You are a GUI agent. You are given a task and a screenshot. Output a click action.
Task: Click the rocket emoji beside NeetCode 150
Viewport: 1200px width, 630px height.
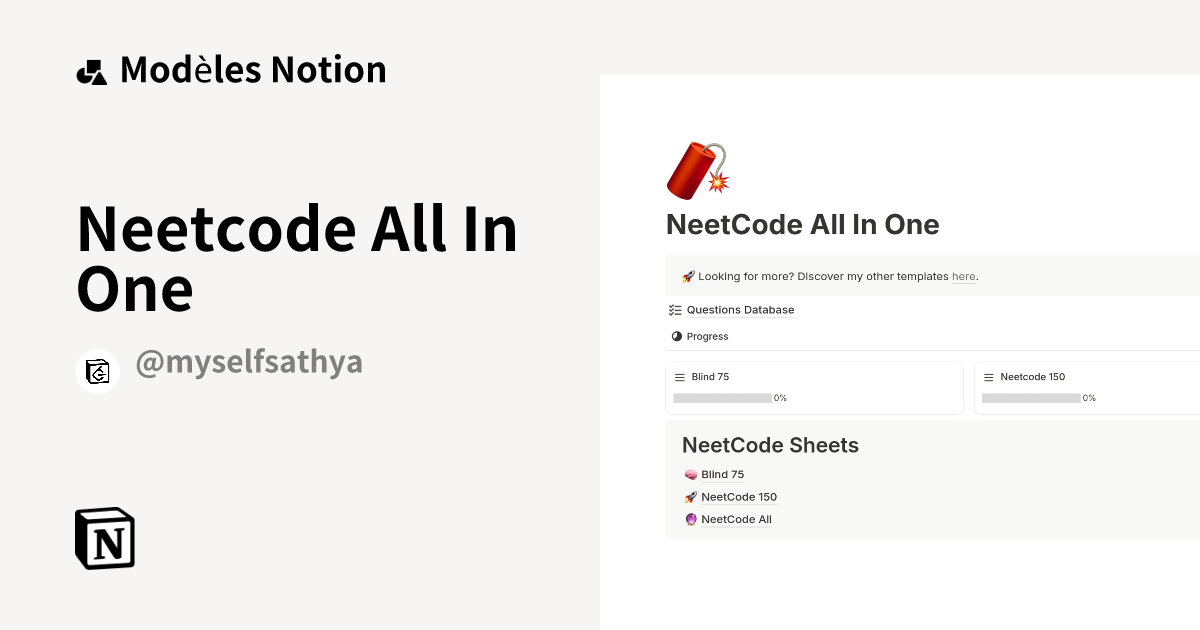[690, 497]
